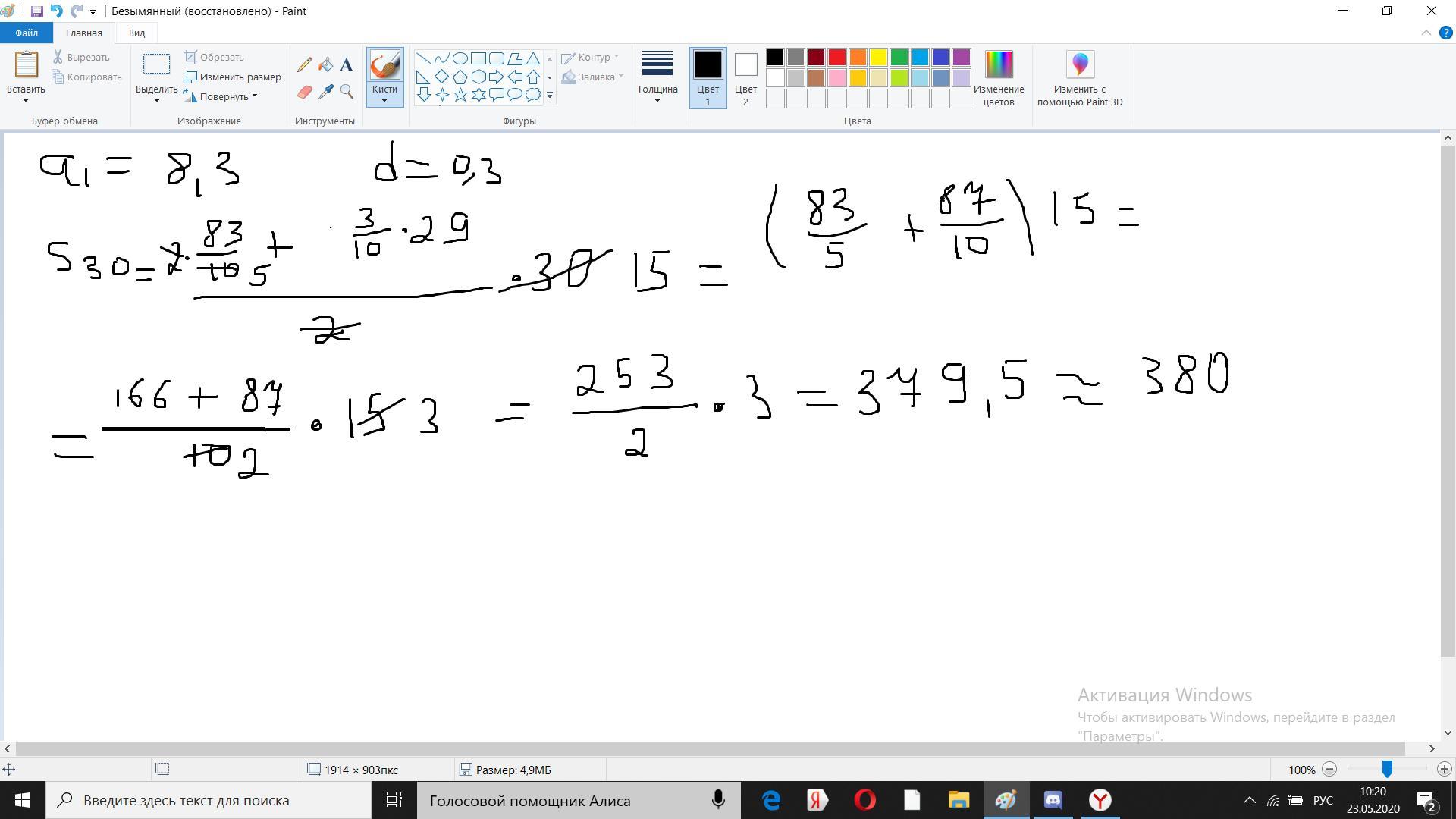Activate Color 2 selector
The image size is (1456, 819).
tap(745, 78)
